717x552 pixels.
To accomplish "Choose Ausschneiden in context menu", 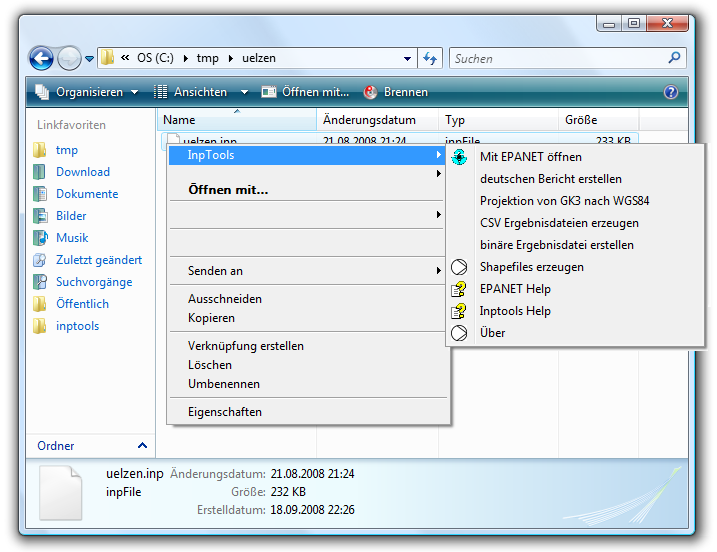I will tap(306, 299).
